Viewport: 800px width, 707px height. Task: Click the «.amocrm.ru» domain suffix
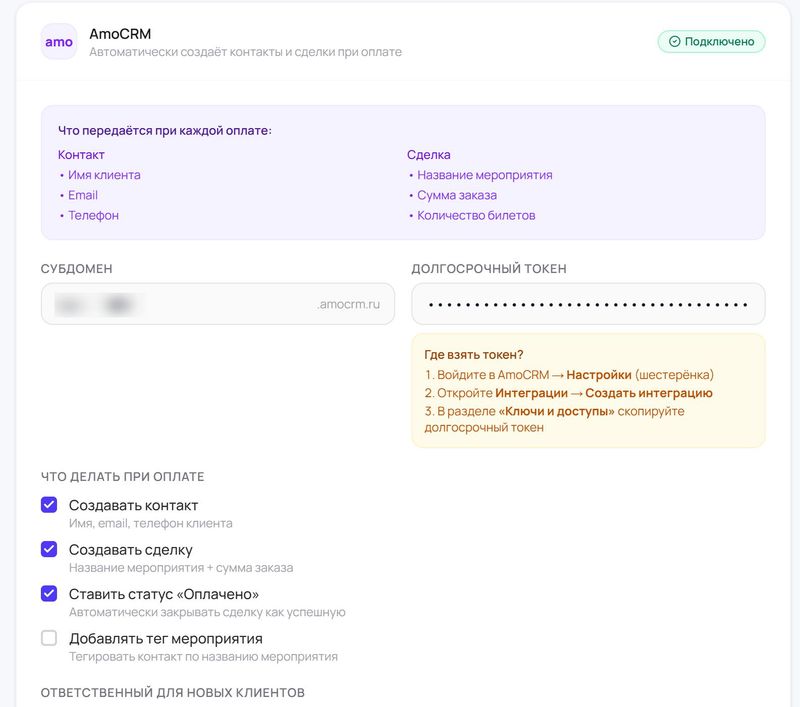349,304
